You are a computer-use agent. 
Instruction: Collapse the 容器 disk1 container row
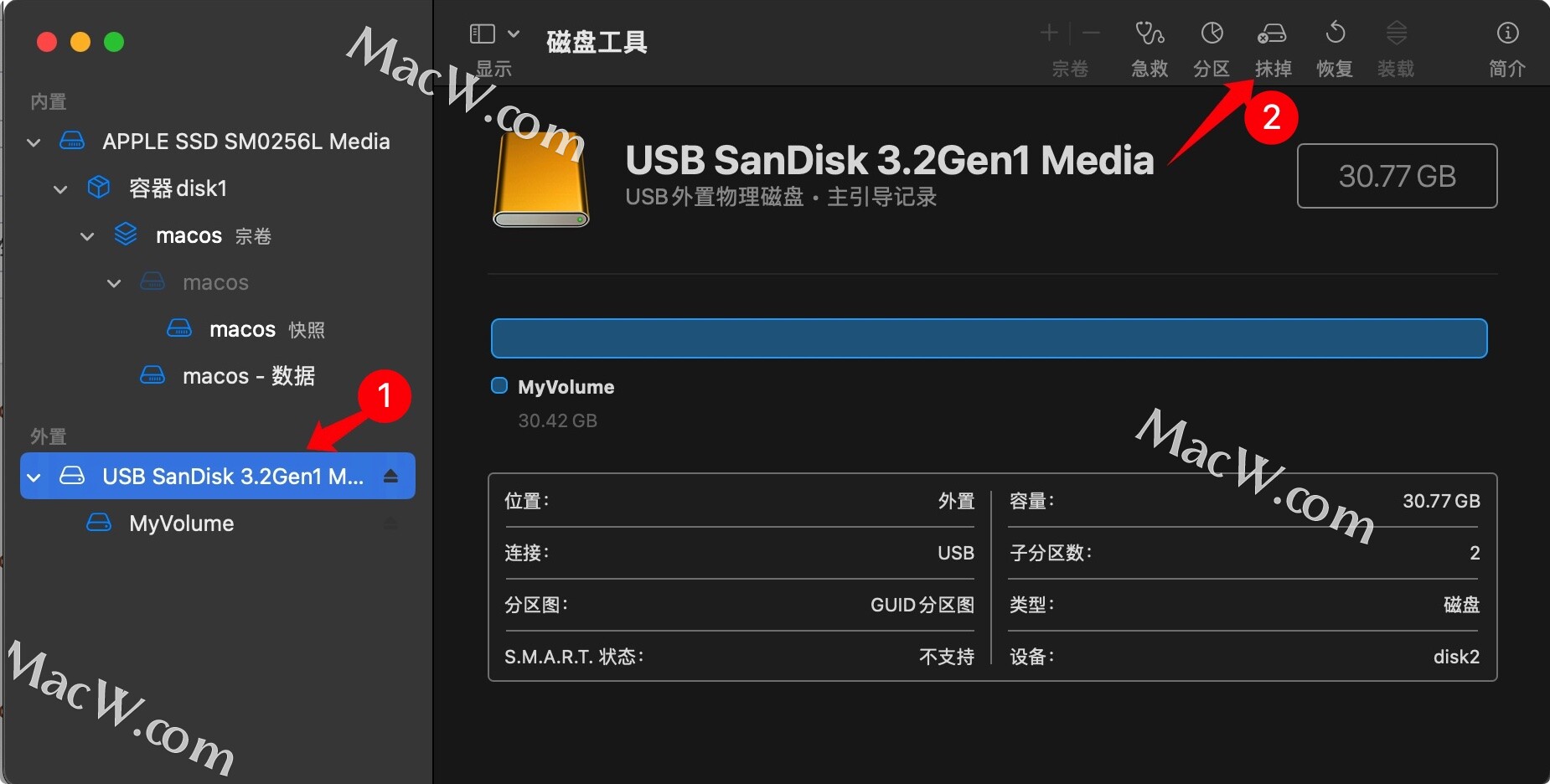(x=60, y=189)
